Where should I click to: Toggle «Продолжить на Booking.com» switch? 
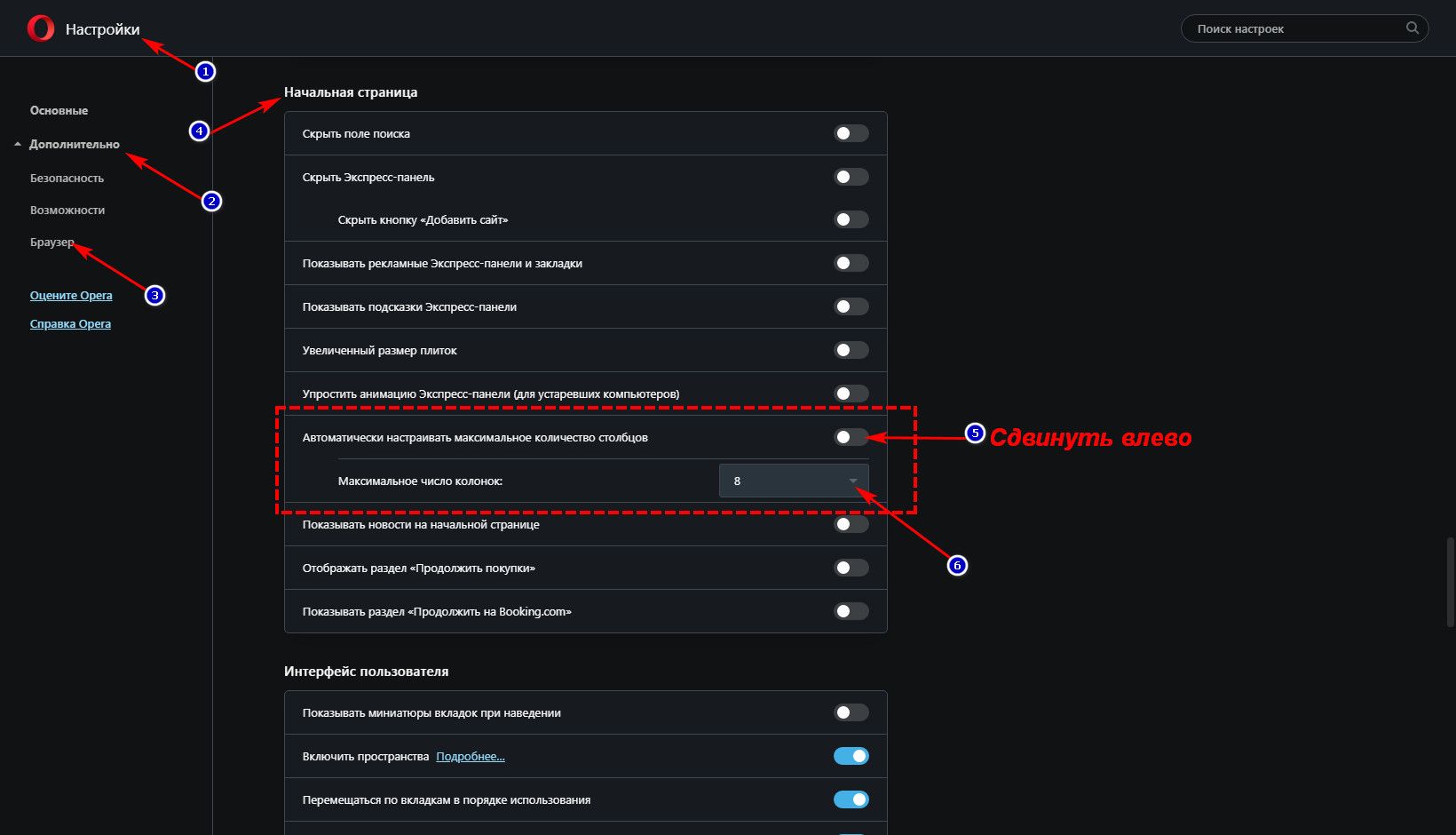click(851, 611)
